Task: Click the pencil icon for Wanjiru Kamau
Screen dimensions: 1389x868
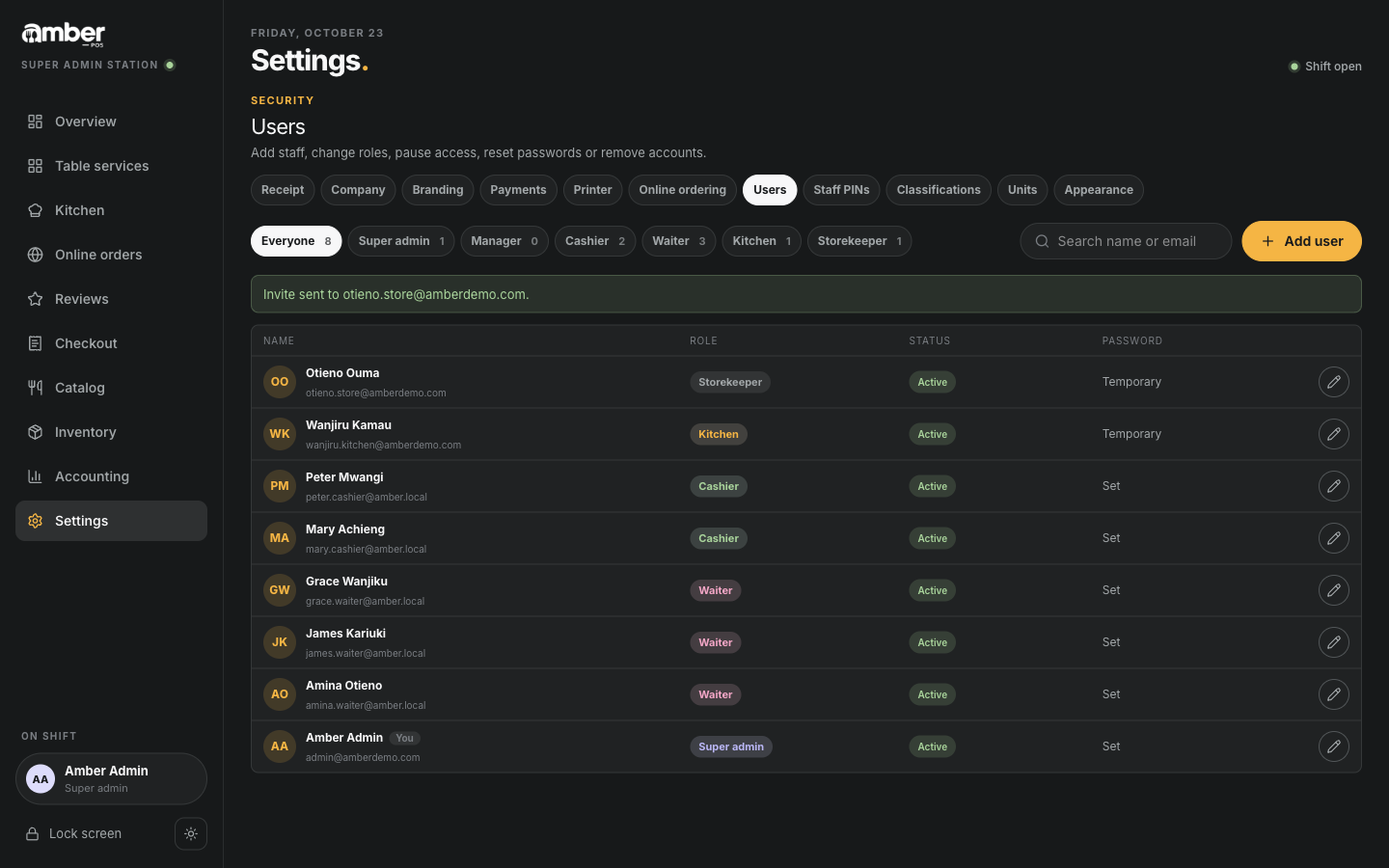Action: (1333, 434)
